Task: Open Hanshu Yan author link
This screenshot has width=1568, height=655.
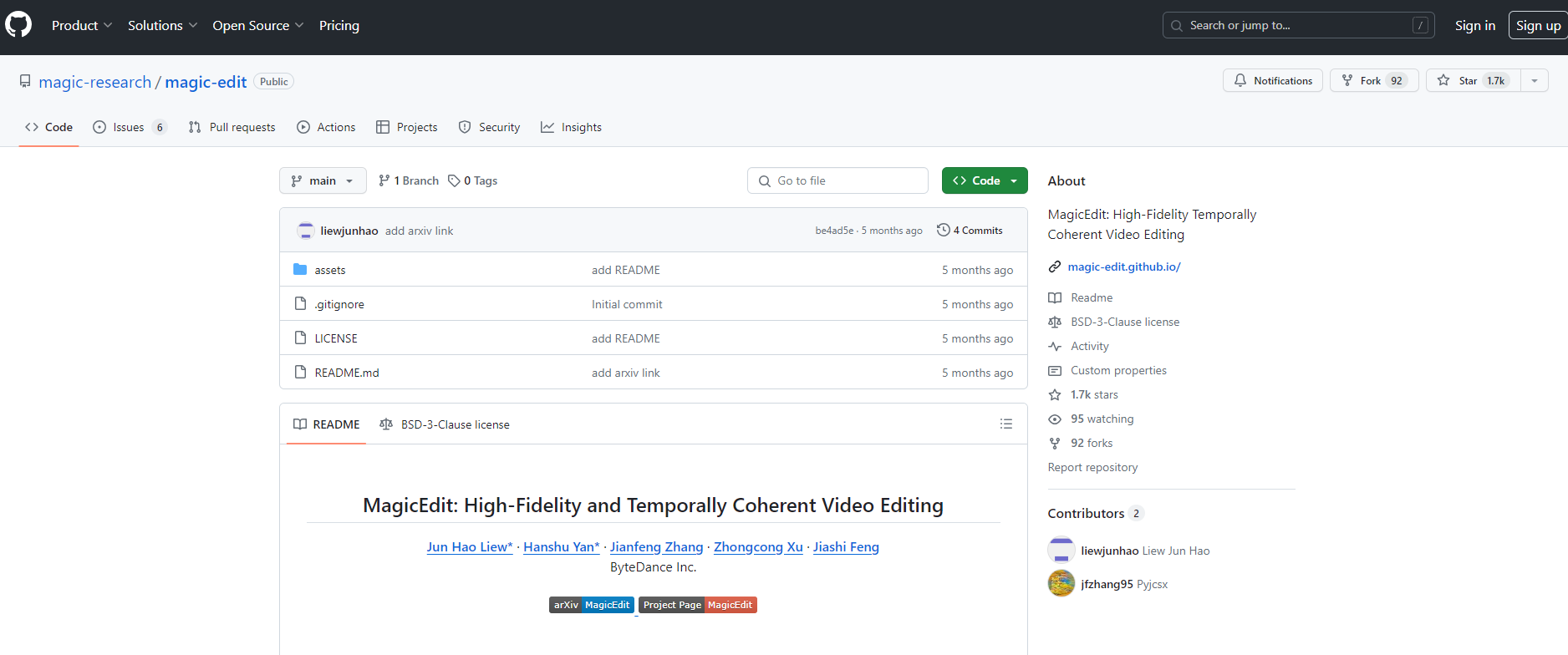Action: (x=562, y=546)
